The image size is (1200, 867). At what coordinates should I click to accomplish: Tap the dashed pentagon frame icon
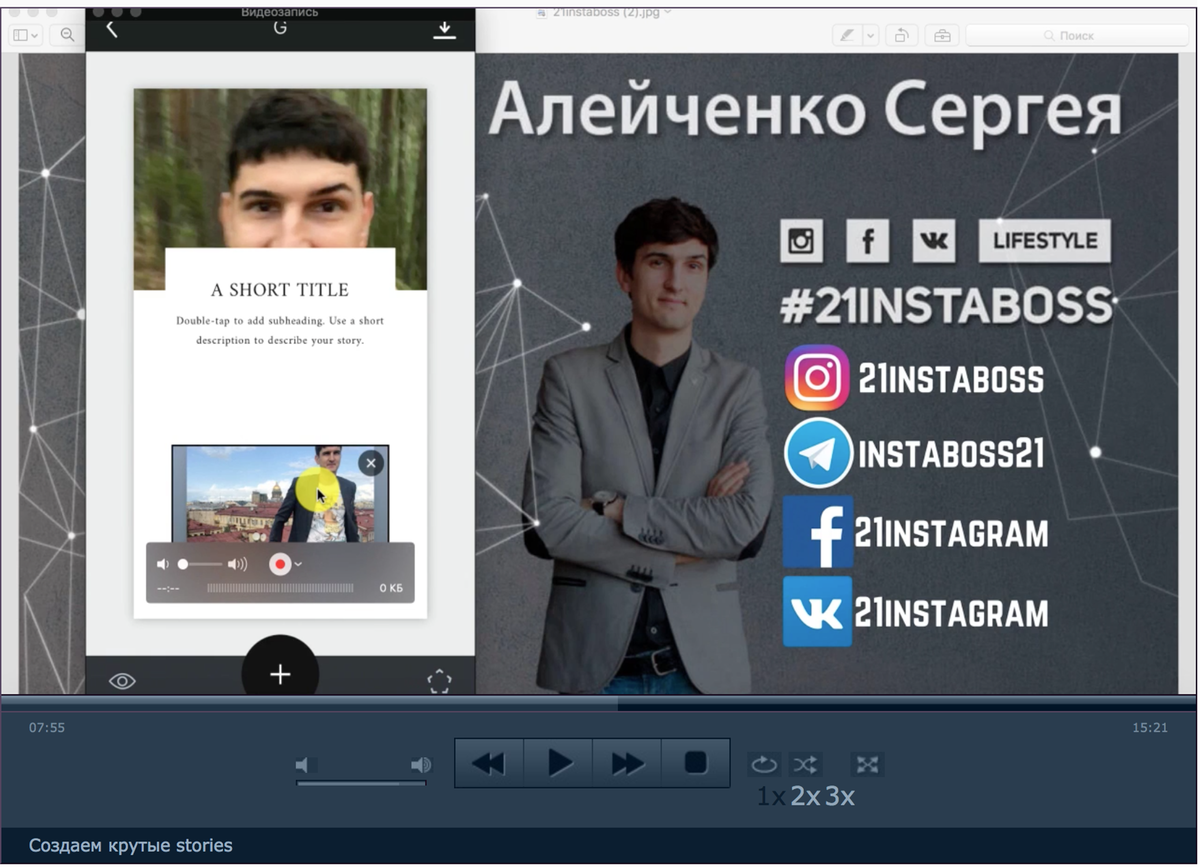439,681
